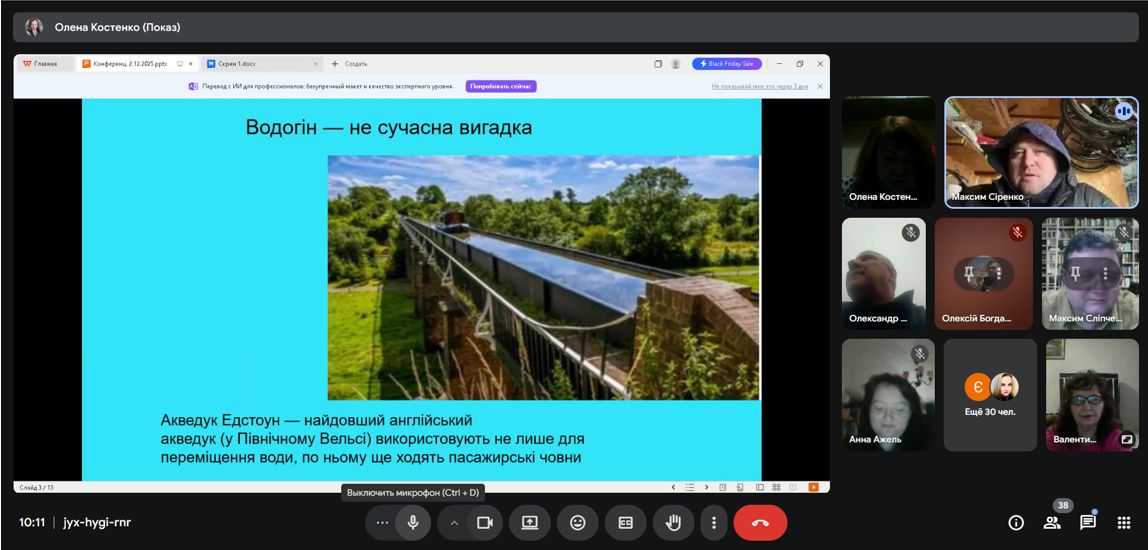Open audio options next to microphone
The width and height of the screenshot is (1148, 550).
pyautogui.click(x=381, y=522)
